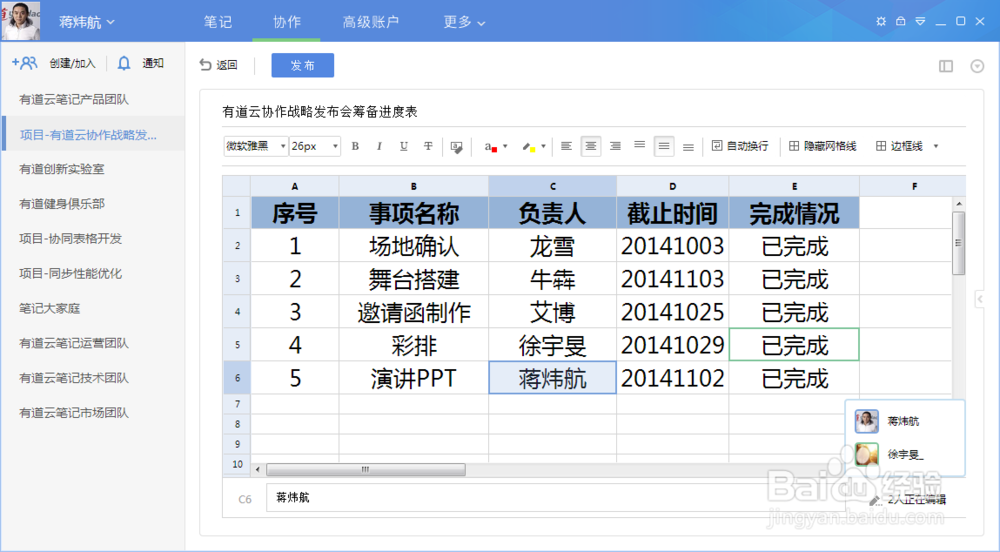This screenshot has width=1000, height=552.
Task: Click the lock icon in title bar
Action: click(x=901, y=21)
